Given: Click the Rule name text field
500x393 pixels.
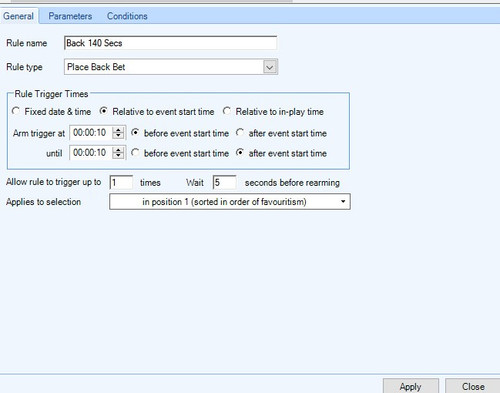Looking at the screenshot, I should point(170,43).
